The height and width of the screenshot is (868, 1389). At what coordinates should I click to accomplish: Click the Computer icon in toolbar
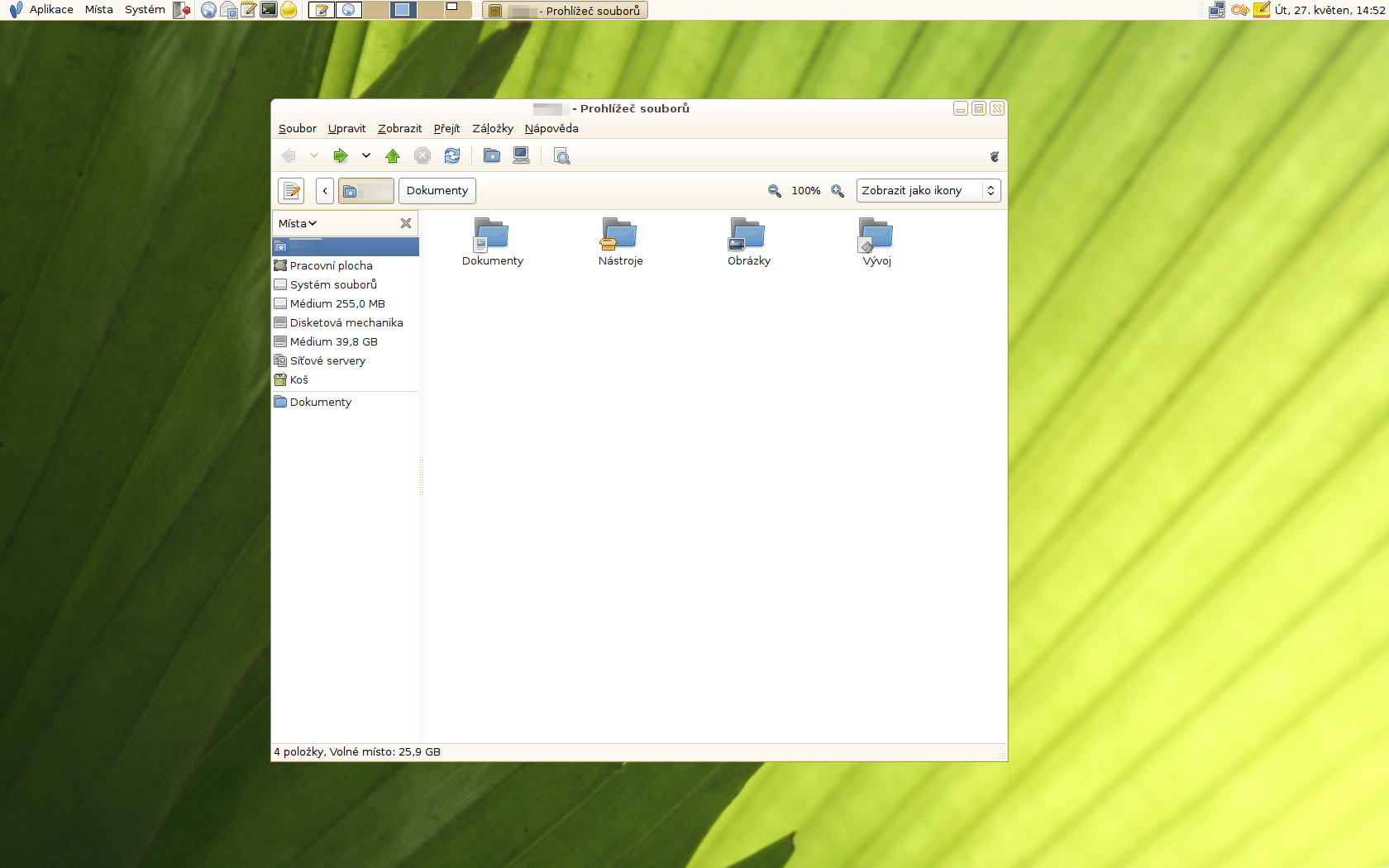pyautogui.click(x=521, y=156)
